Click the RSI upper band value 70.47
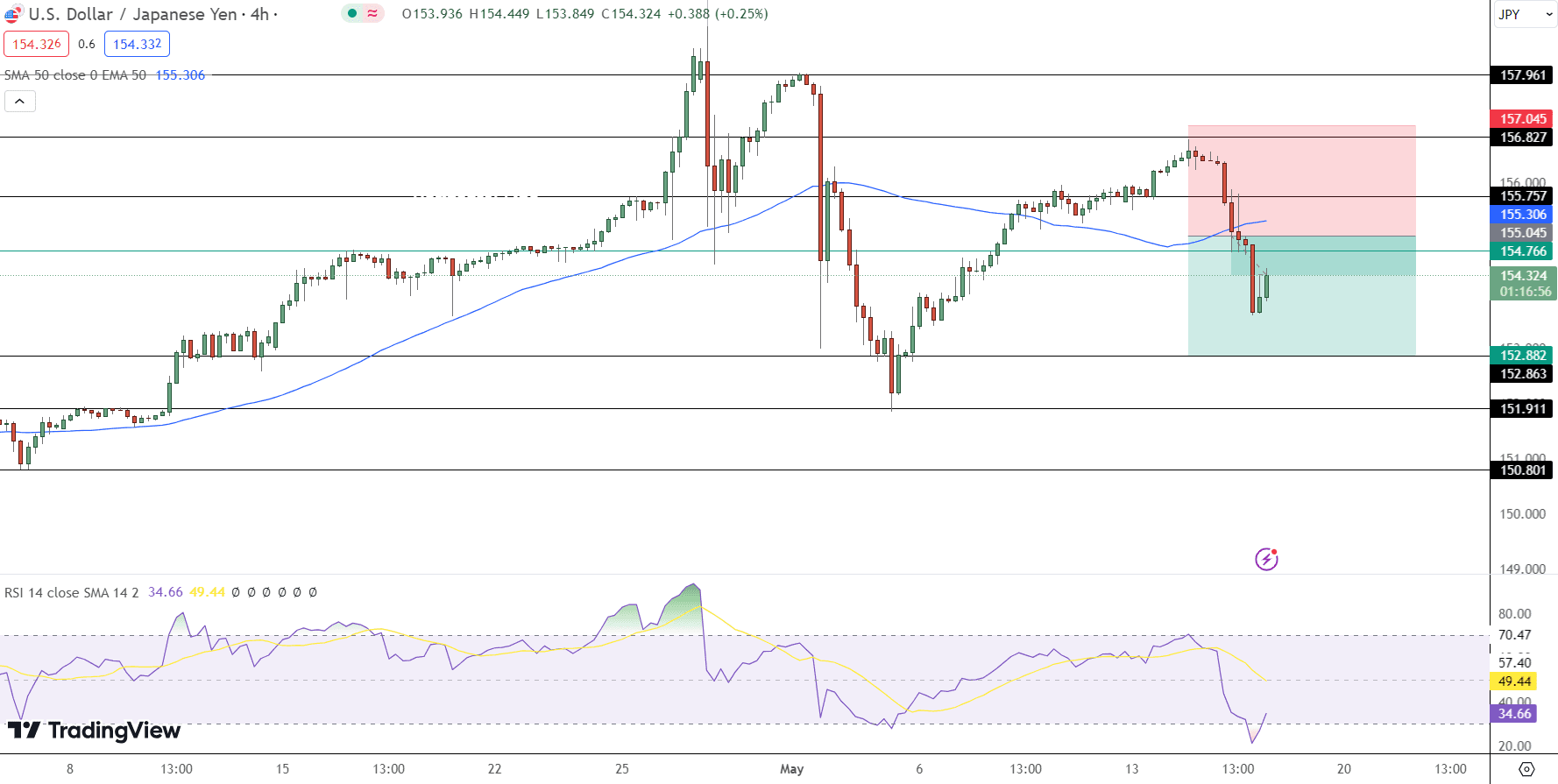 coord(1514,635)
